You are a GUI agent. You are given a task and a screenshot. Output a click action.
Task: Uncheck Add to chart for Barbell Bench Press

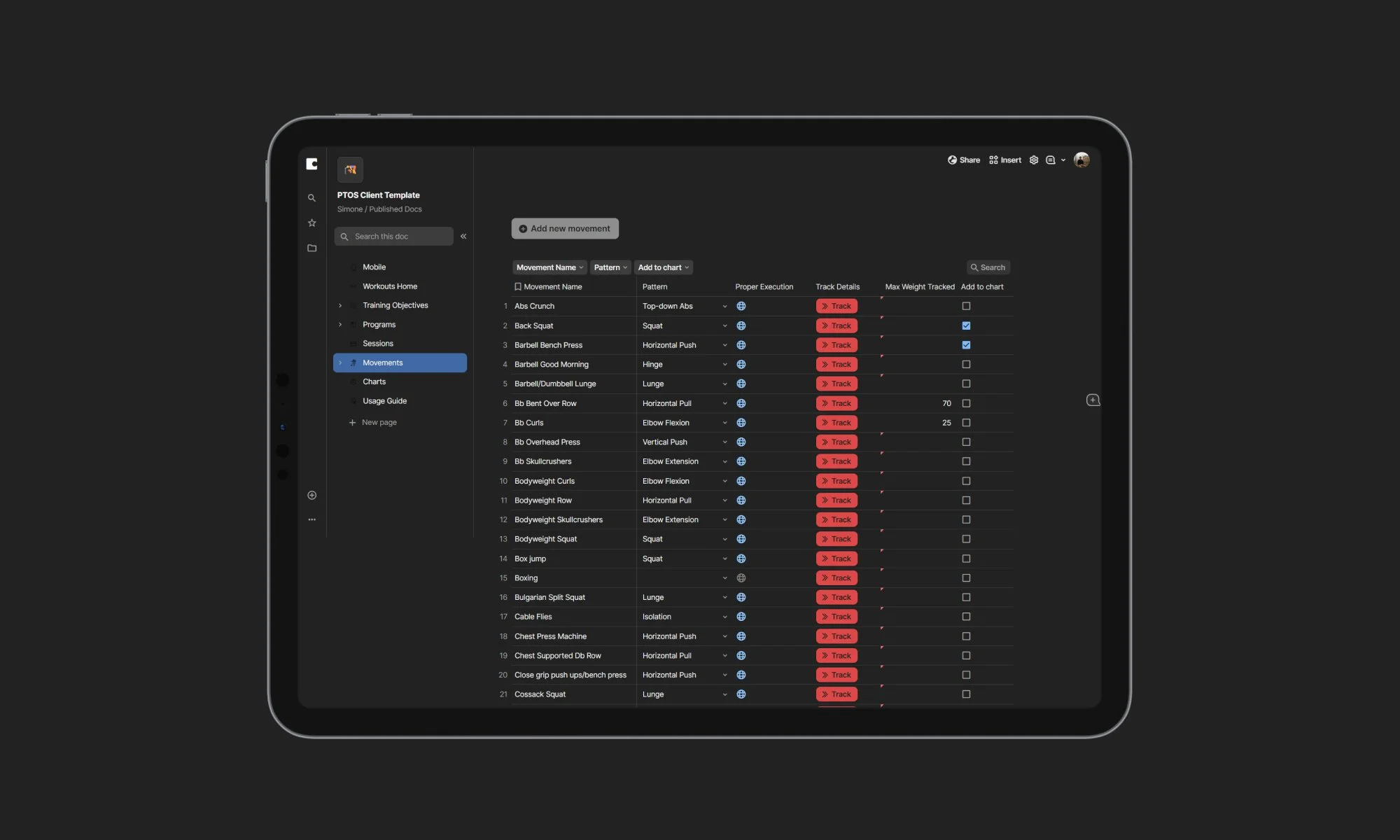tap(966, 345)
